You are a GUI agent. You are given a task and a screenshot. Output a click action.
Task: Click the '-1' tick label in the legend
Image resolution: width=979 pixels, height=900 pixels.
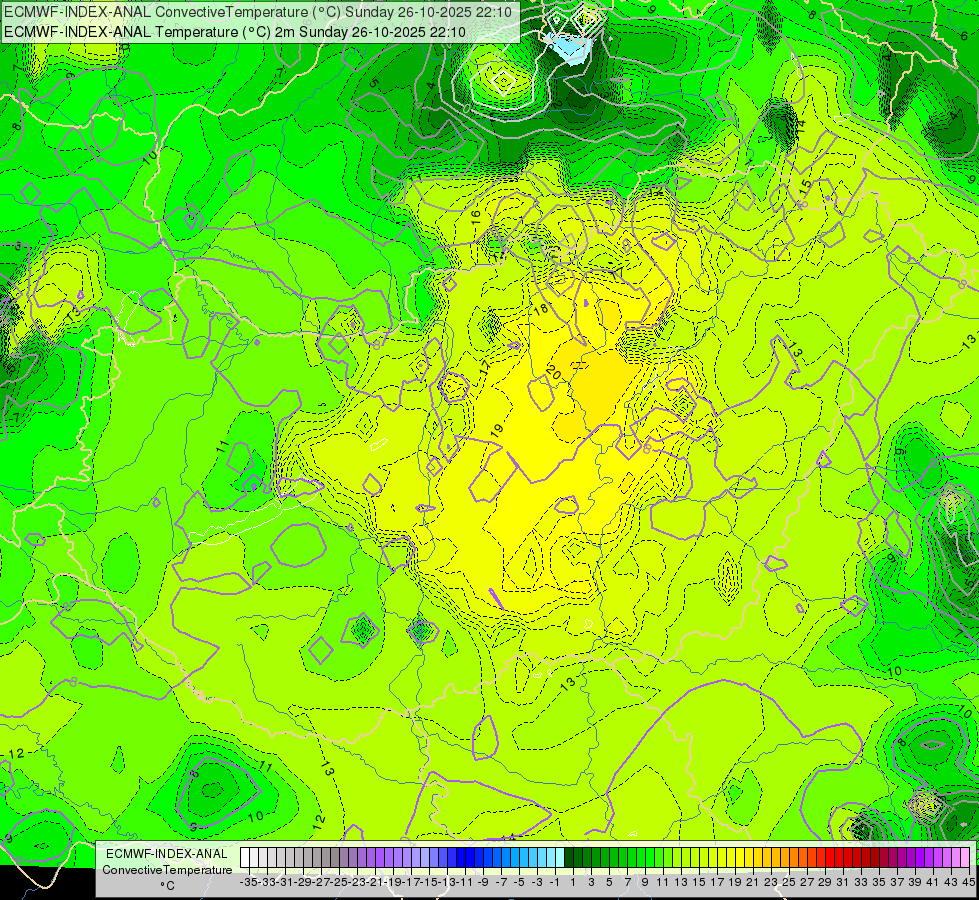point(554,882)
